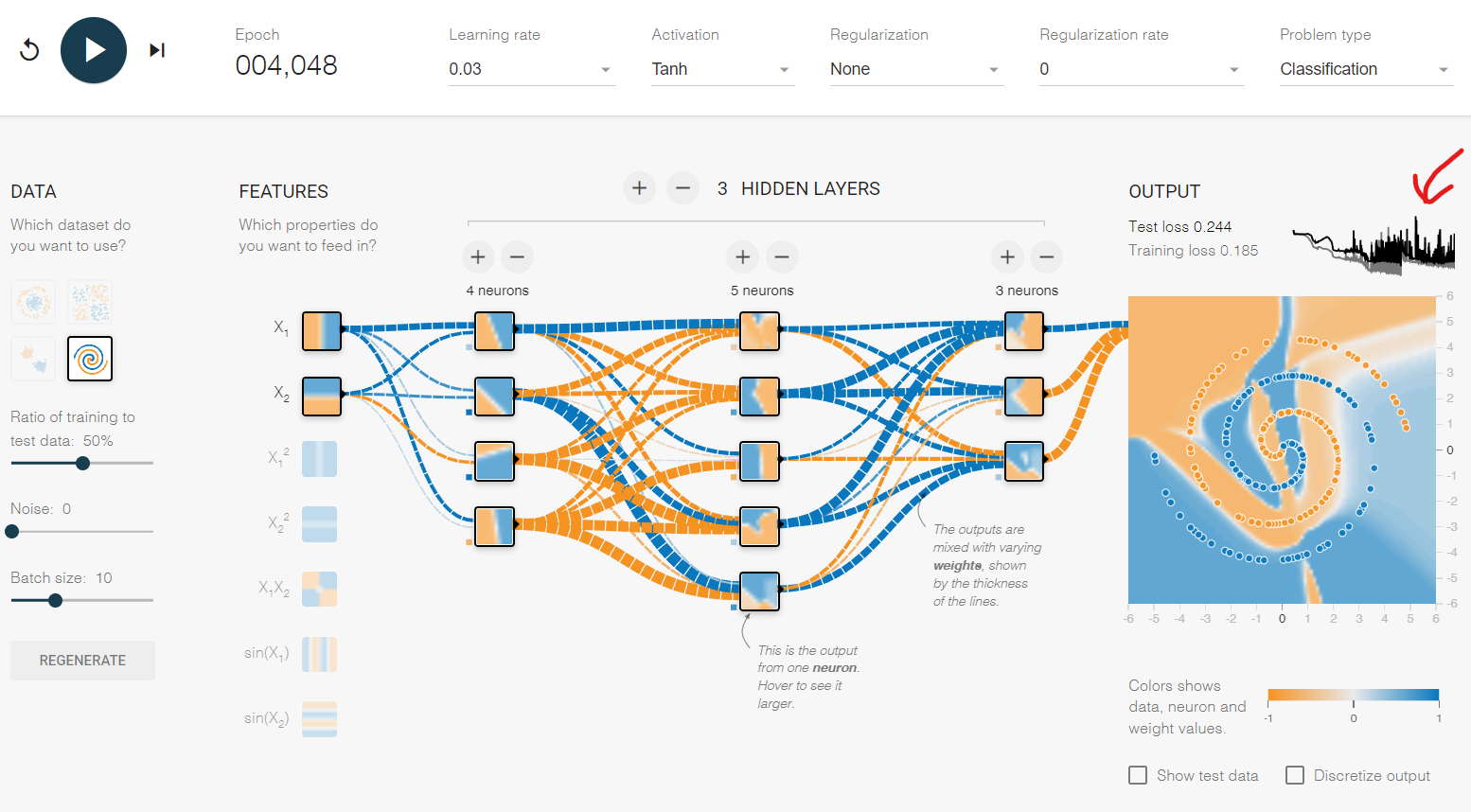Open the Learning rate dropdown

(x=532, y=68)
